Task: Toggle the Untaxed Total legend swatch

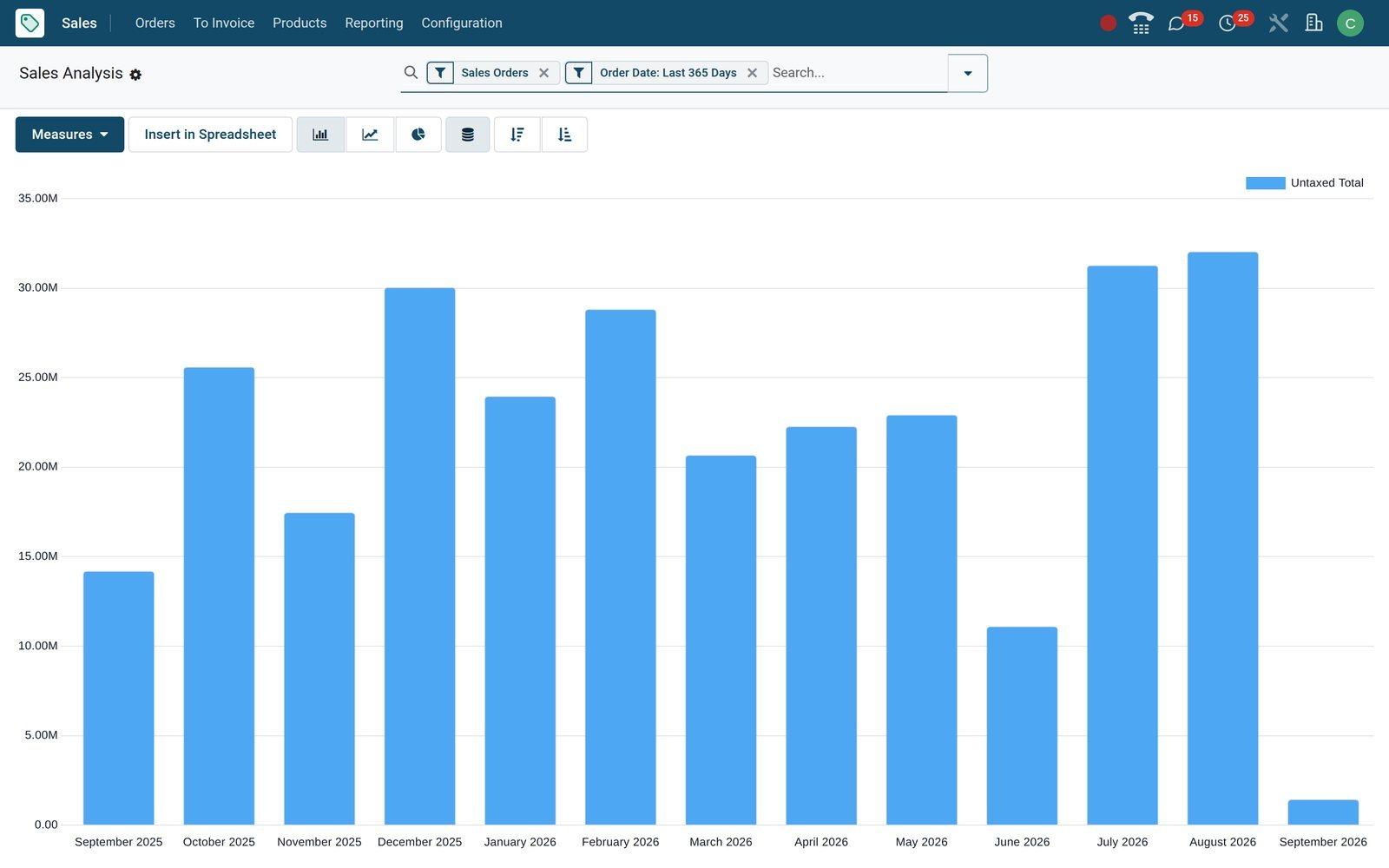Action: (1265, 183)
